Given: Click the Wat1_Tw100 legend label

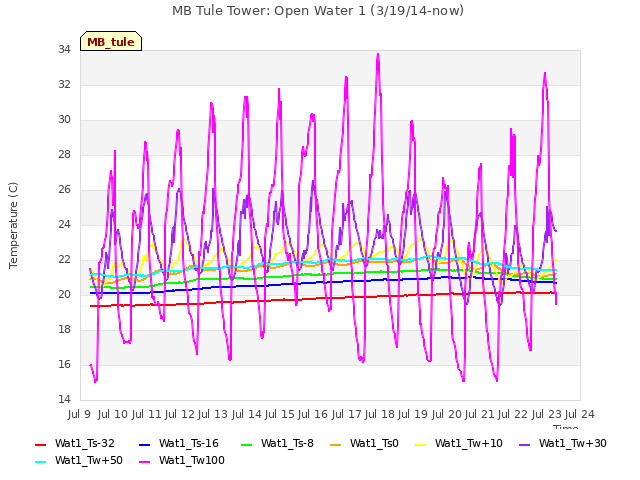Looking at the screenshot, I should 192,460.
